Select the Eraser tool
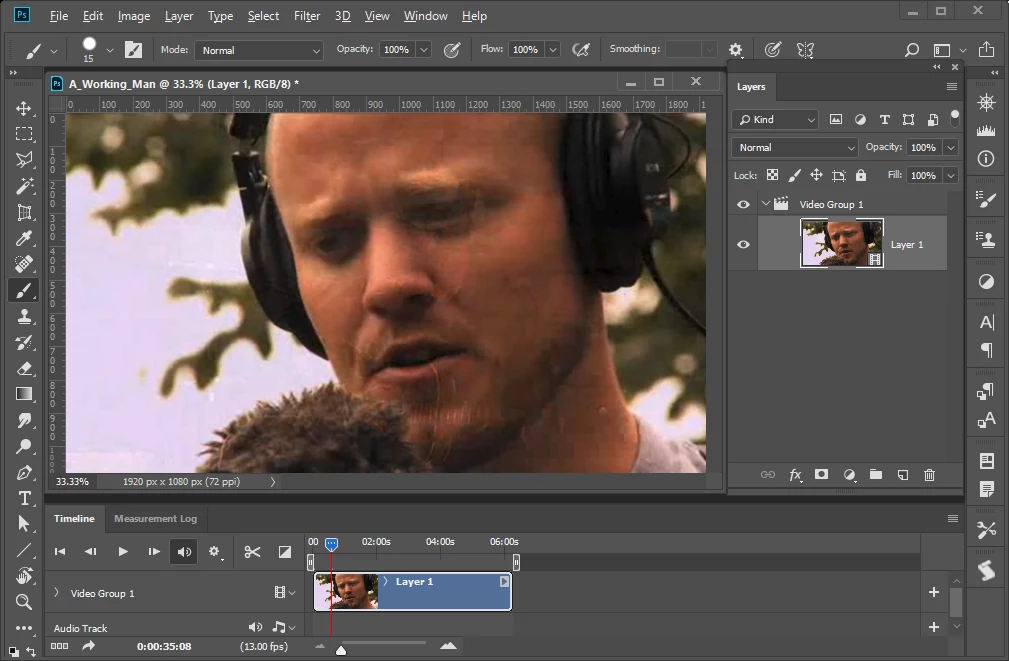 [24, 368]
